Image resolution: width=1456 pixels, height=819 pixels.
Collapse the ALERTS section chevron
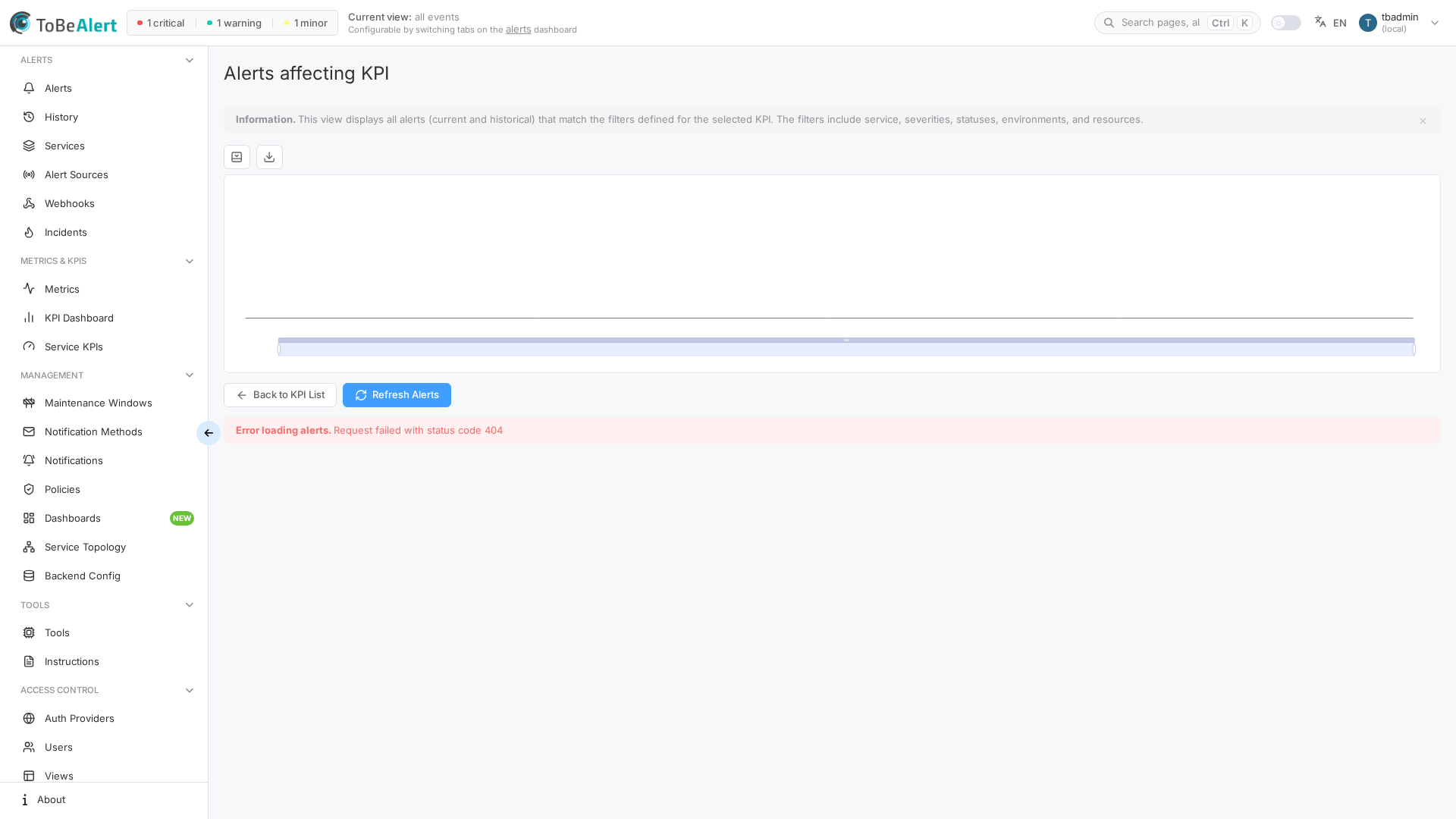(x=190, y=60)
